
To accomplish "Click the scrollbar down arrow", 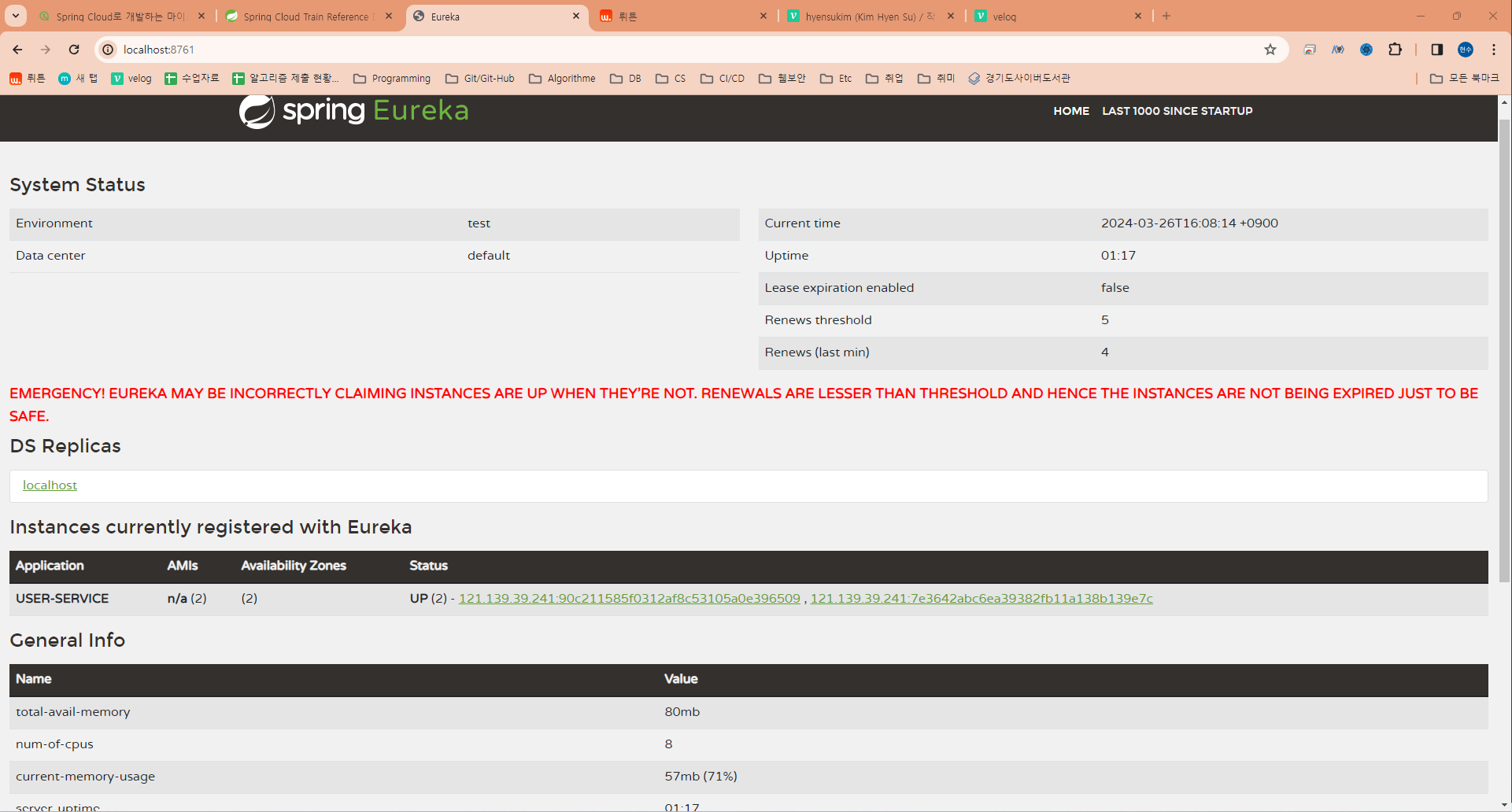I will click(1504, 805).
